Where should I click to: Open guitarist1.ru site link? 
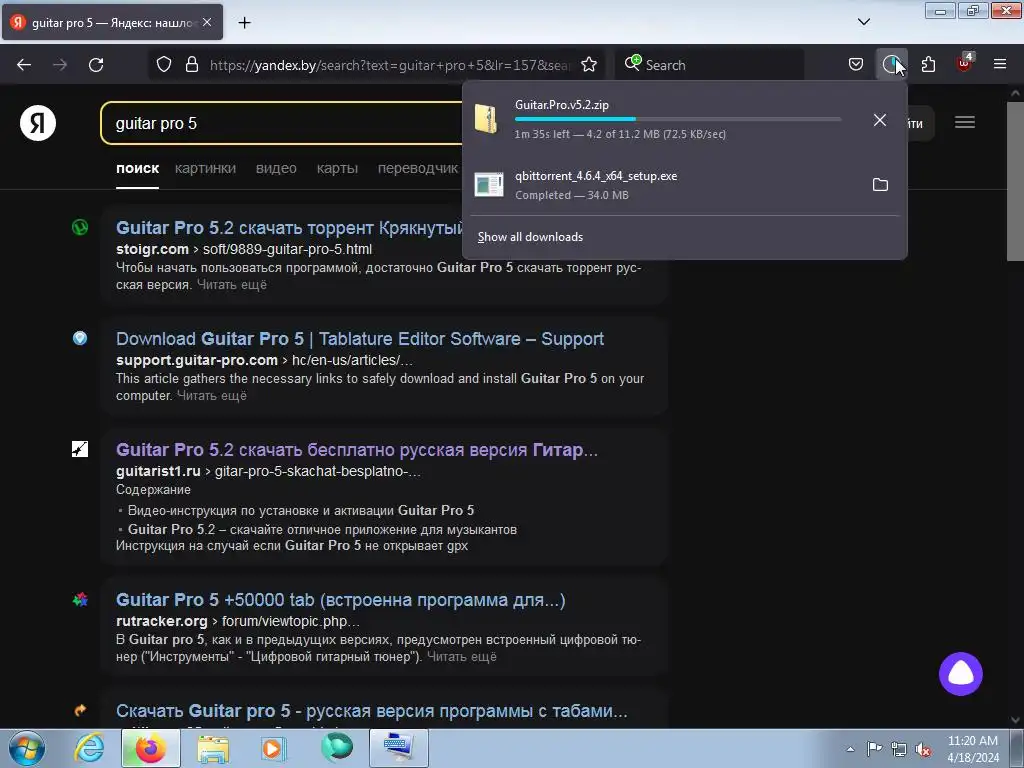(x=158, y=472)
